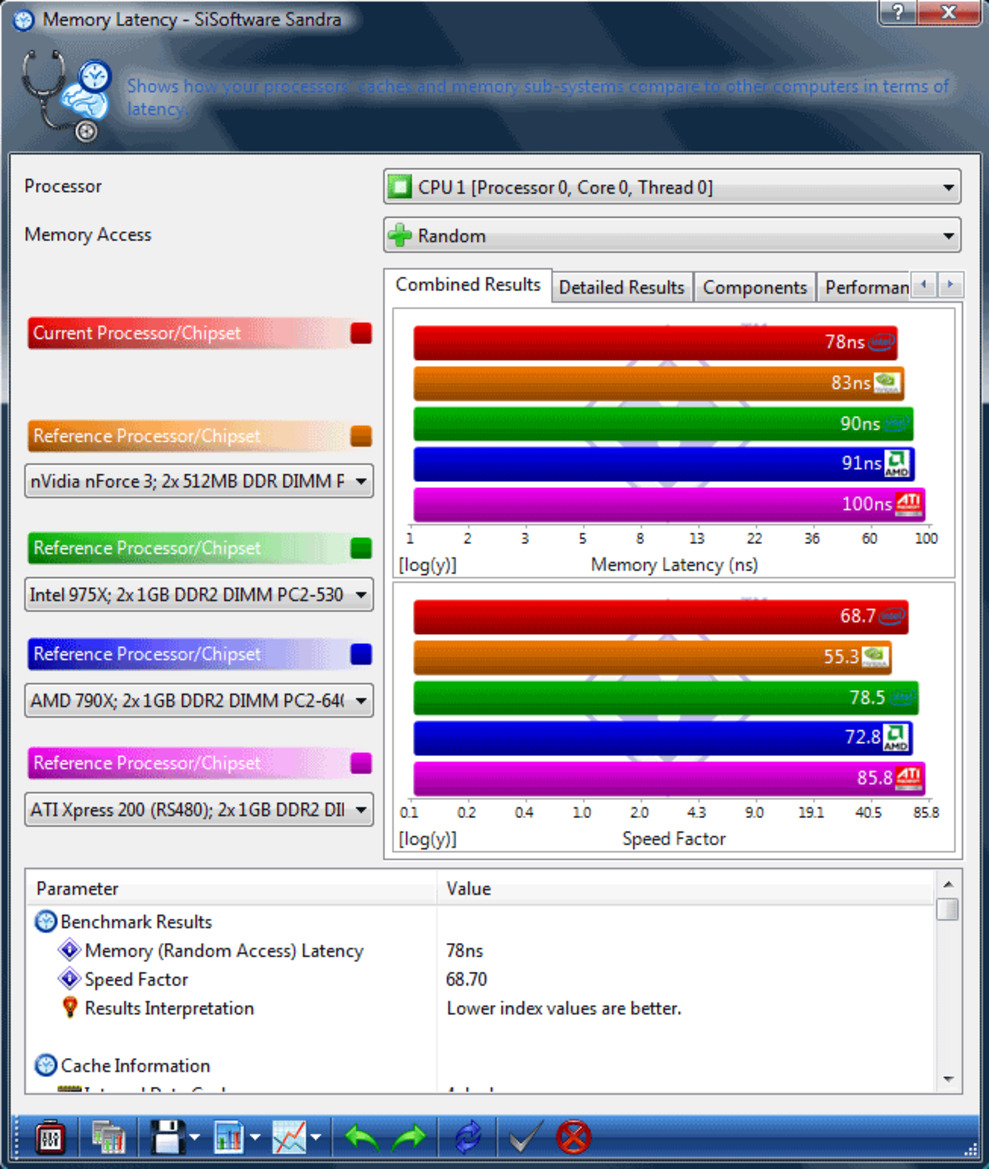Click the 83ns orange latency bar
The width and height of the screenshot is (989, 1169).
(x=659, y=383)
